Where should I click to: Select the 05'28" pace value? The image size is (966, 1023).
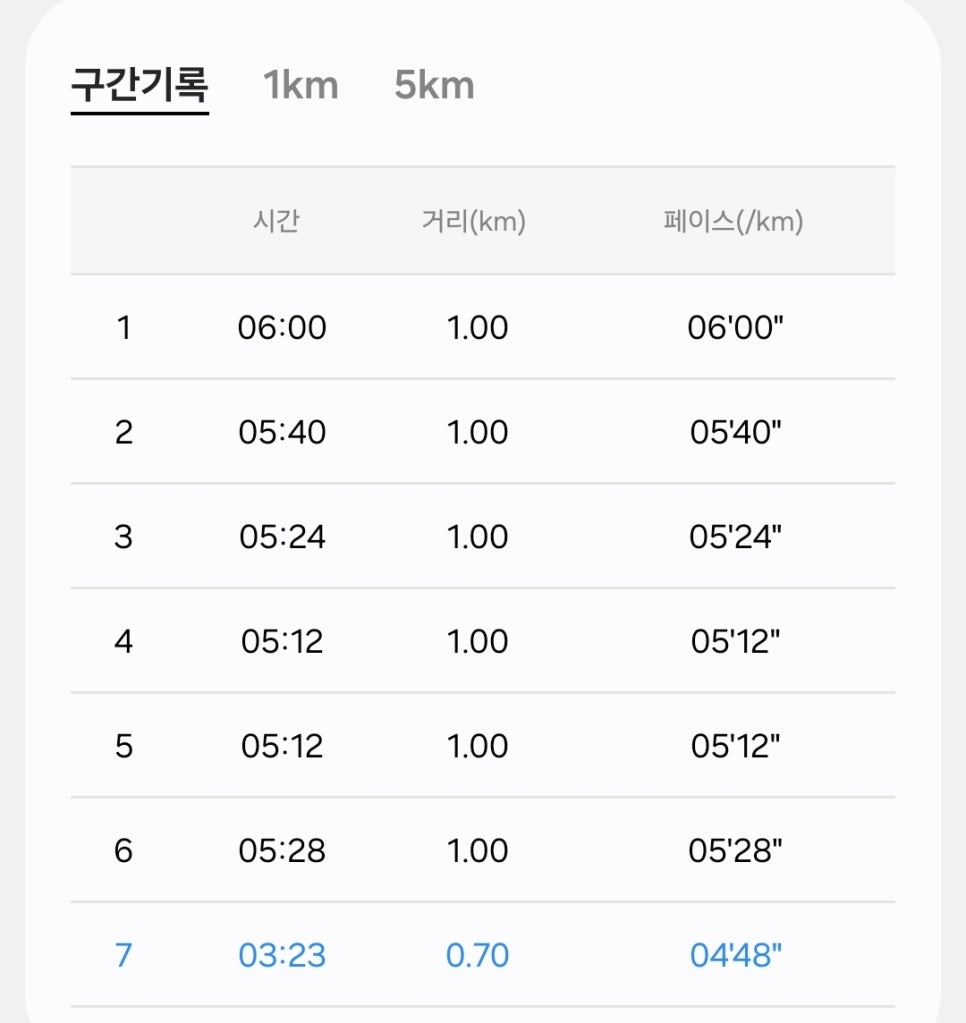pos(735,851)
